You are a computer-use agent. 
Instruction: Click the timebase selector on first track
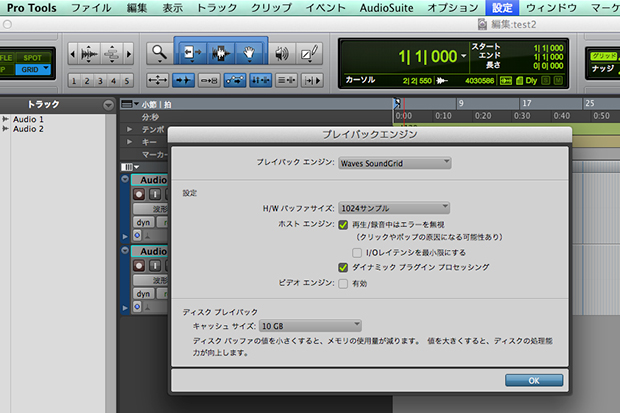pos(137,235)
